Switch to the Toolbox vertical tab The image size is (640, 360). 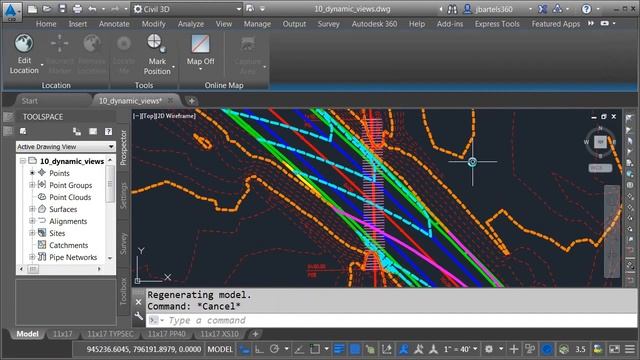coord(123,291)
